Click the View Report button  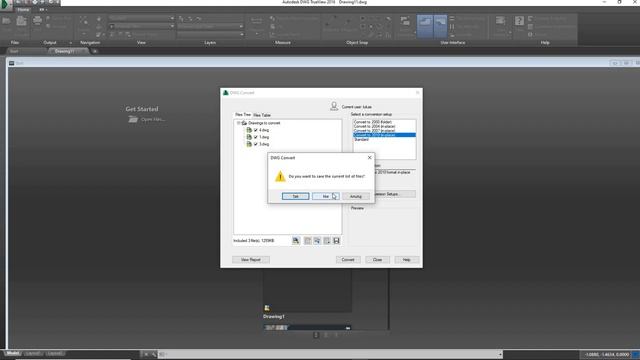click(251, 260)
